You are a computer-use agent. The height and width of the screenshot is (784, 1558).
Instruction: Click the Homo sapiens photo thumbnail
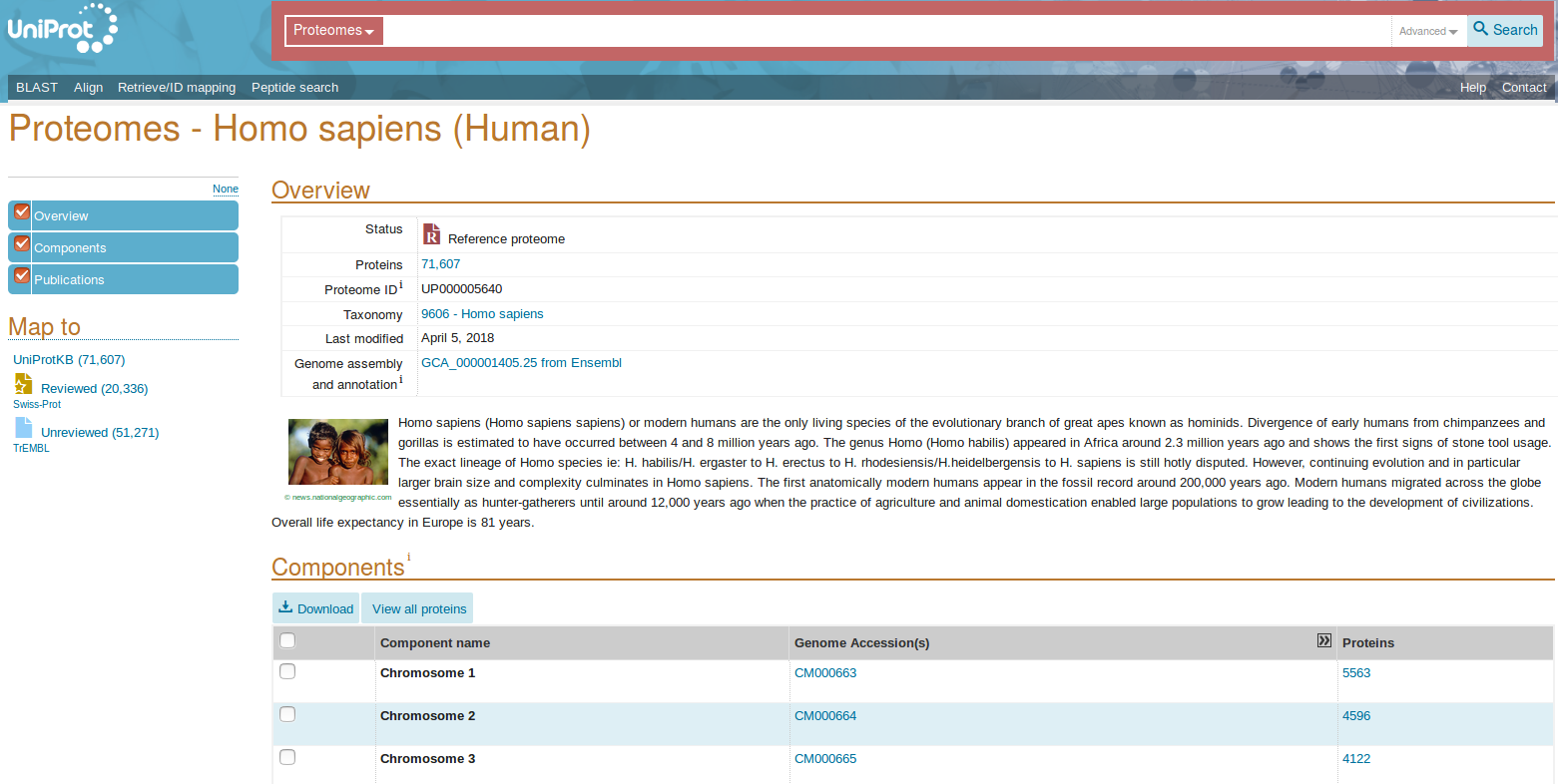click(338, 452)
